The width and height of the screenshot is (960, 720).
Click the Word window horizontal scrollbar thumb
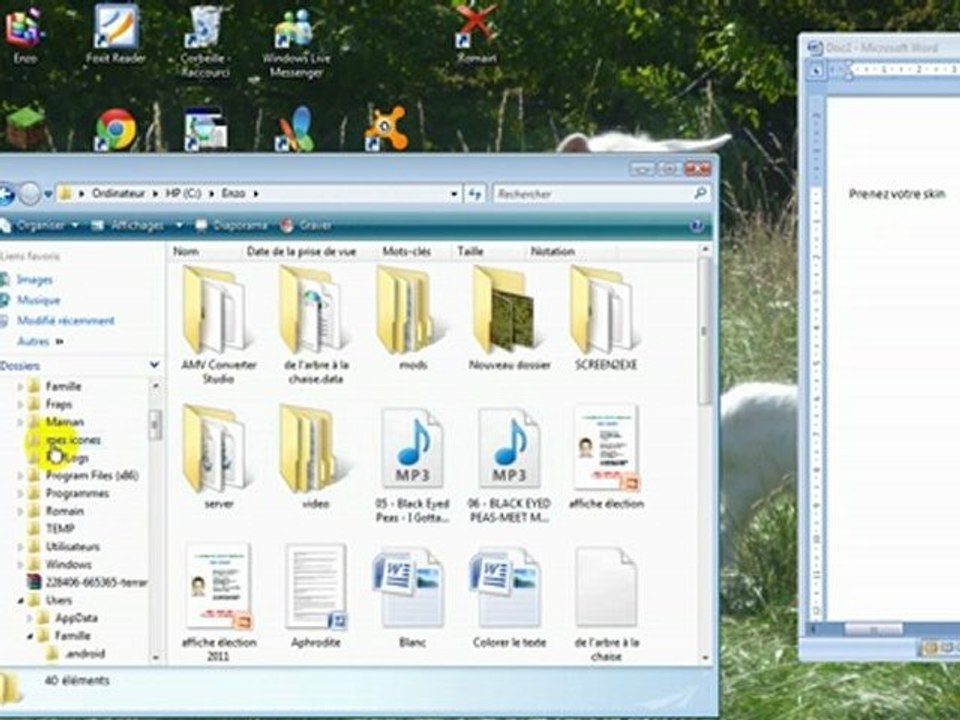click(x=873, y=629)
